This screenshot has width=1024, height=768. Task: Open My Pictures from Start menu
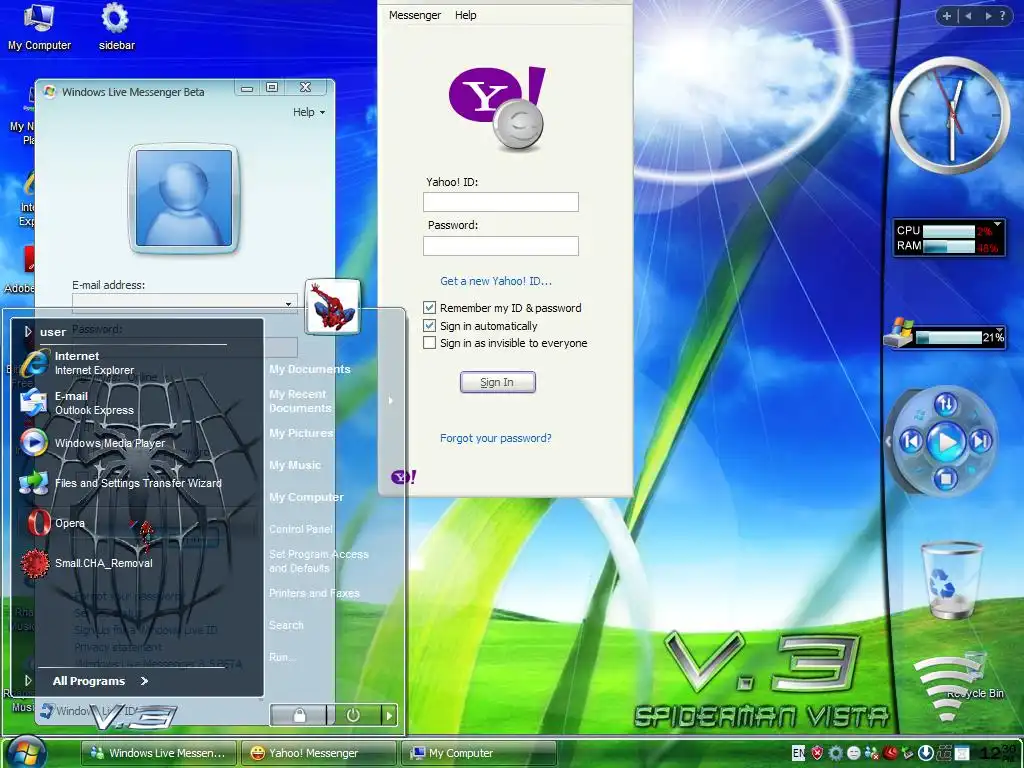pos(301,433)
